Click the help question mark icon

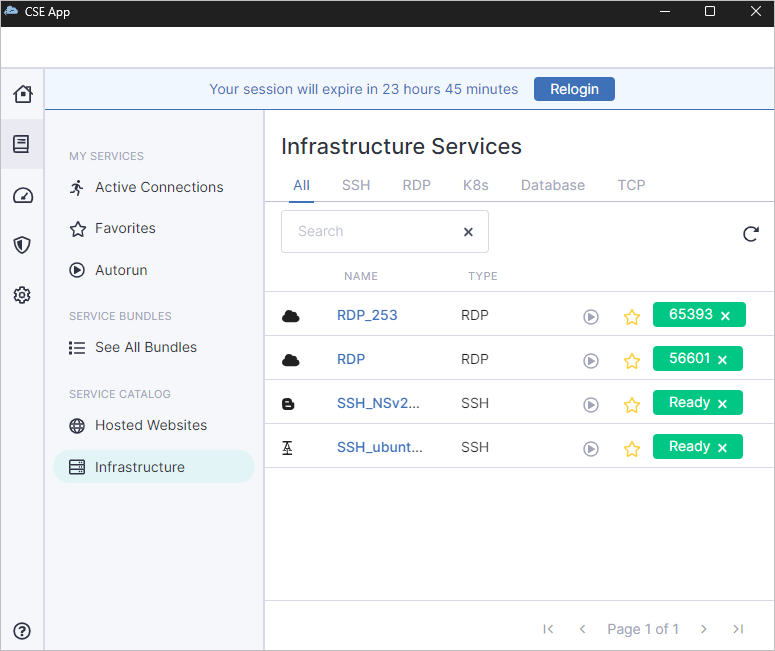point(22,631)
